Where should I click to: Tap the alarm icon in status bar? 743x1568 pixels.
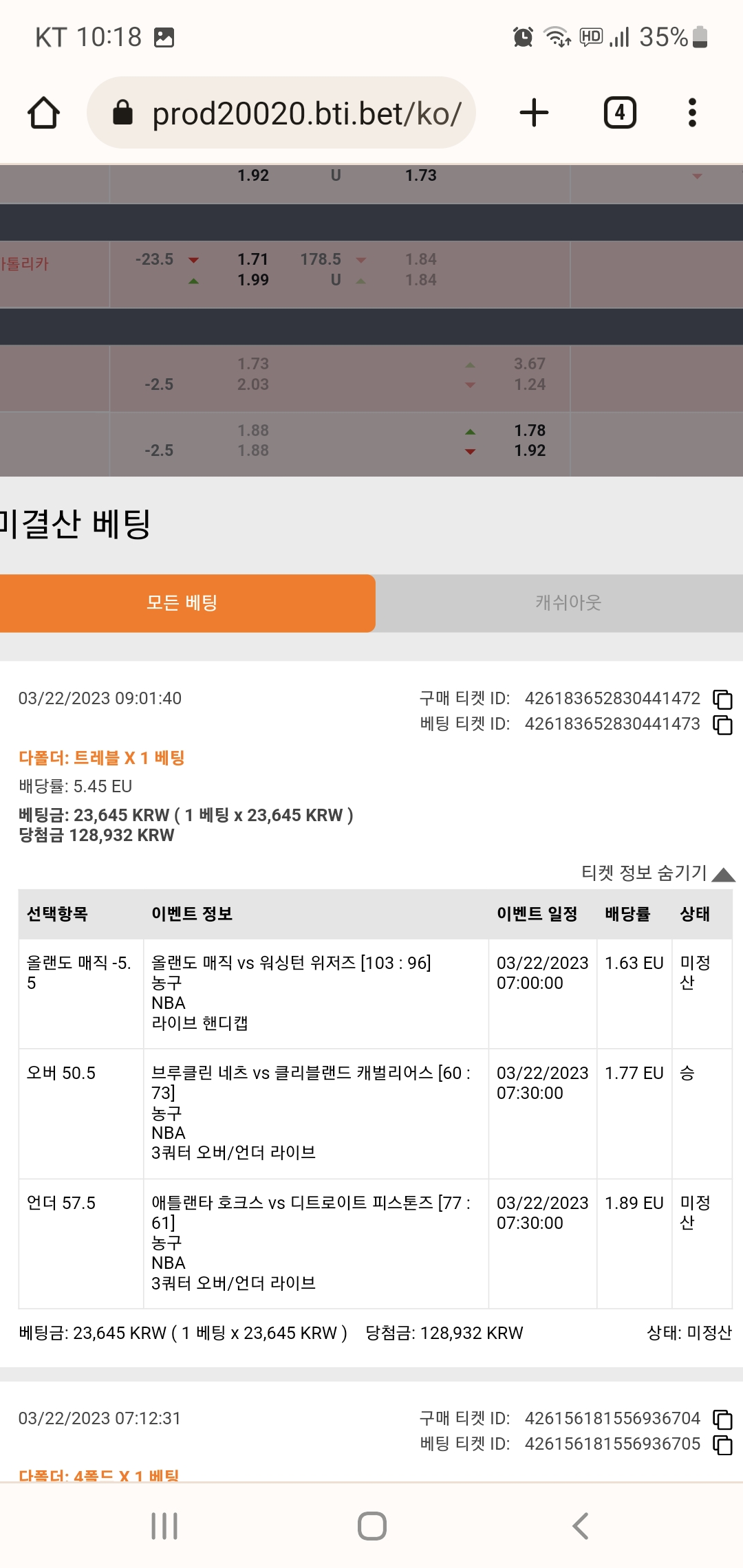pyautogui.click(x=523, y=37)
